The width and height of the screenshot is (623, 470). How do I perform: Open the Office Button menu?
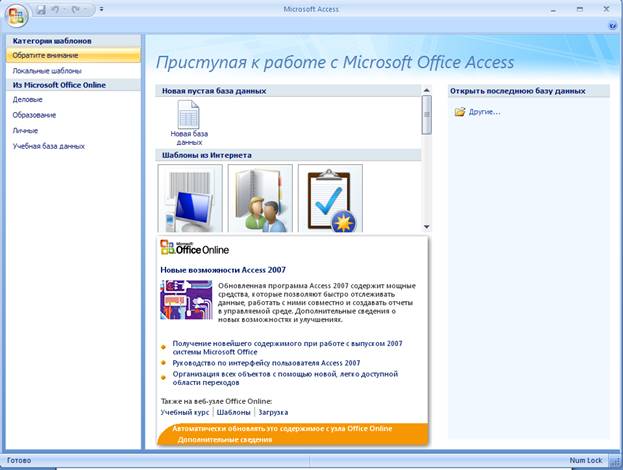coord(17,14)
